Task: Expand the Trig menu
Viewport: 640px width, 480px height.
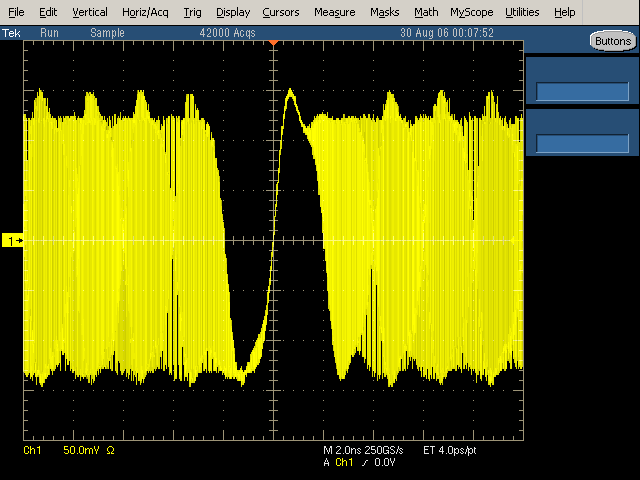Action: 192,12
